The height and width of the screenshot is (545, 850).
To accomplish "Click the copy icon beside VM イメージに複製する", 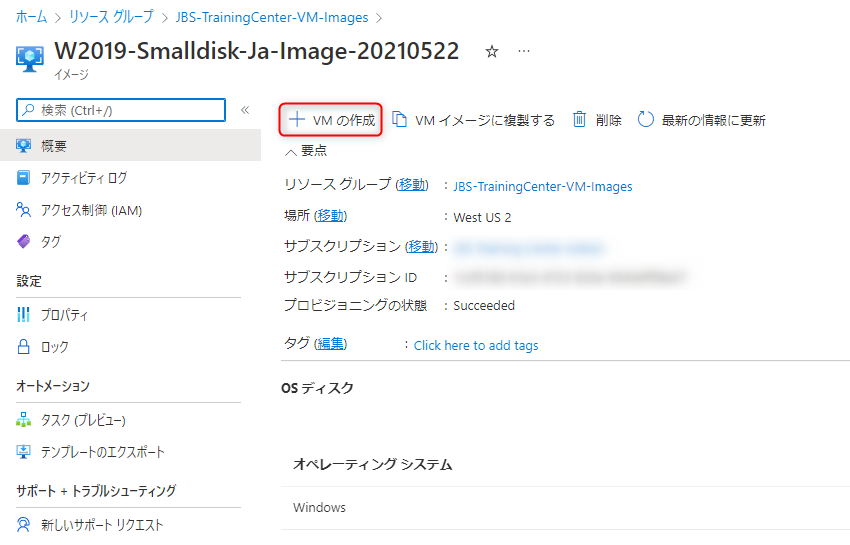I will pyautogui.click(x=400, y=119).
